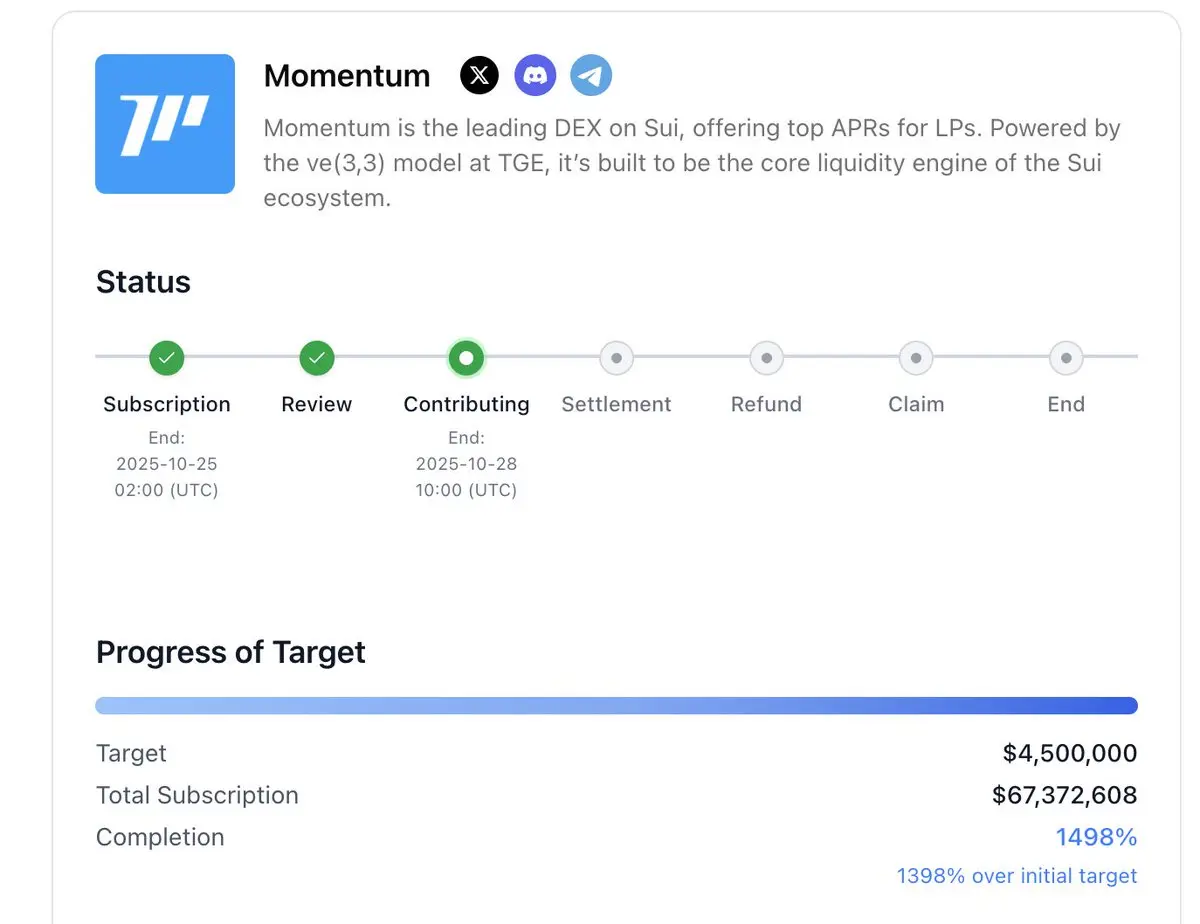The image size is (1200, 924).
Task: Click the End step marker
Action: click(1066, 357)
